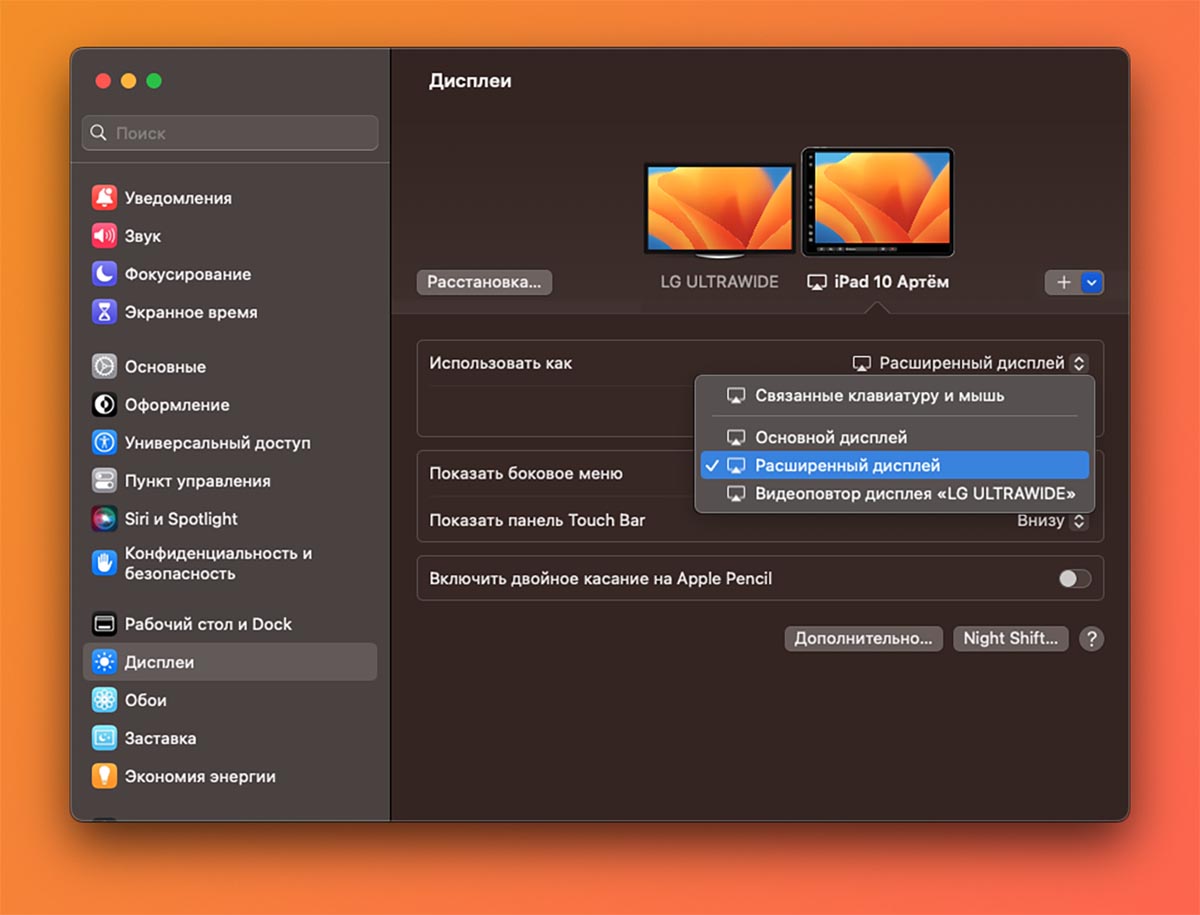Image resolution: width=1200 pixels, height=915 pixels.
Task: Click the Поиск search field
Action: 230,133
